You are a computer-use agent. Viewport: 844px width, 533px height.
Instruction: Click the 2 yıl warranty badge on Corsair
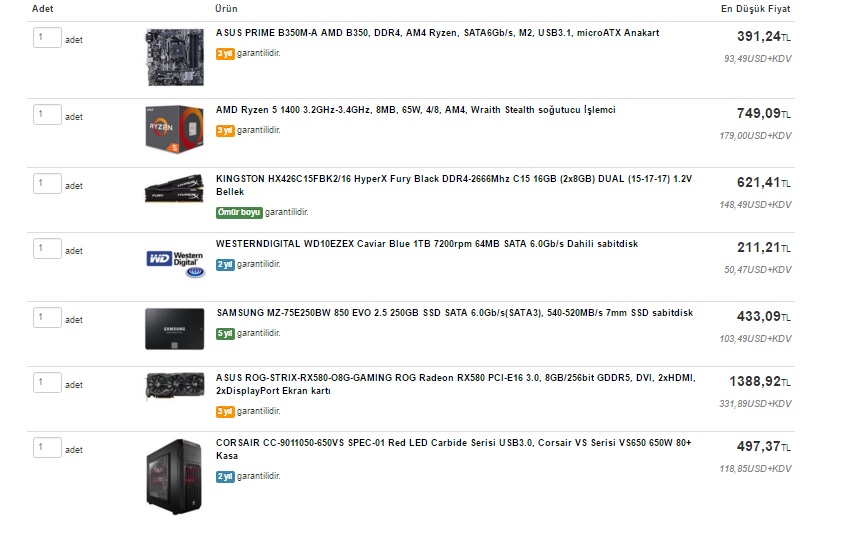click(x=225, y=477)
